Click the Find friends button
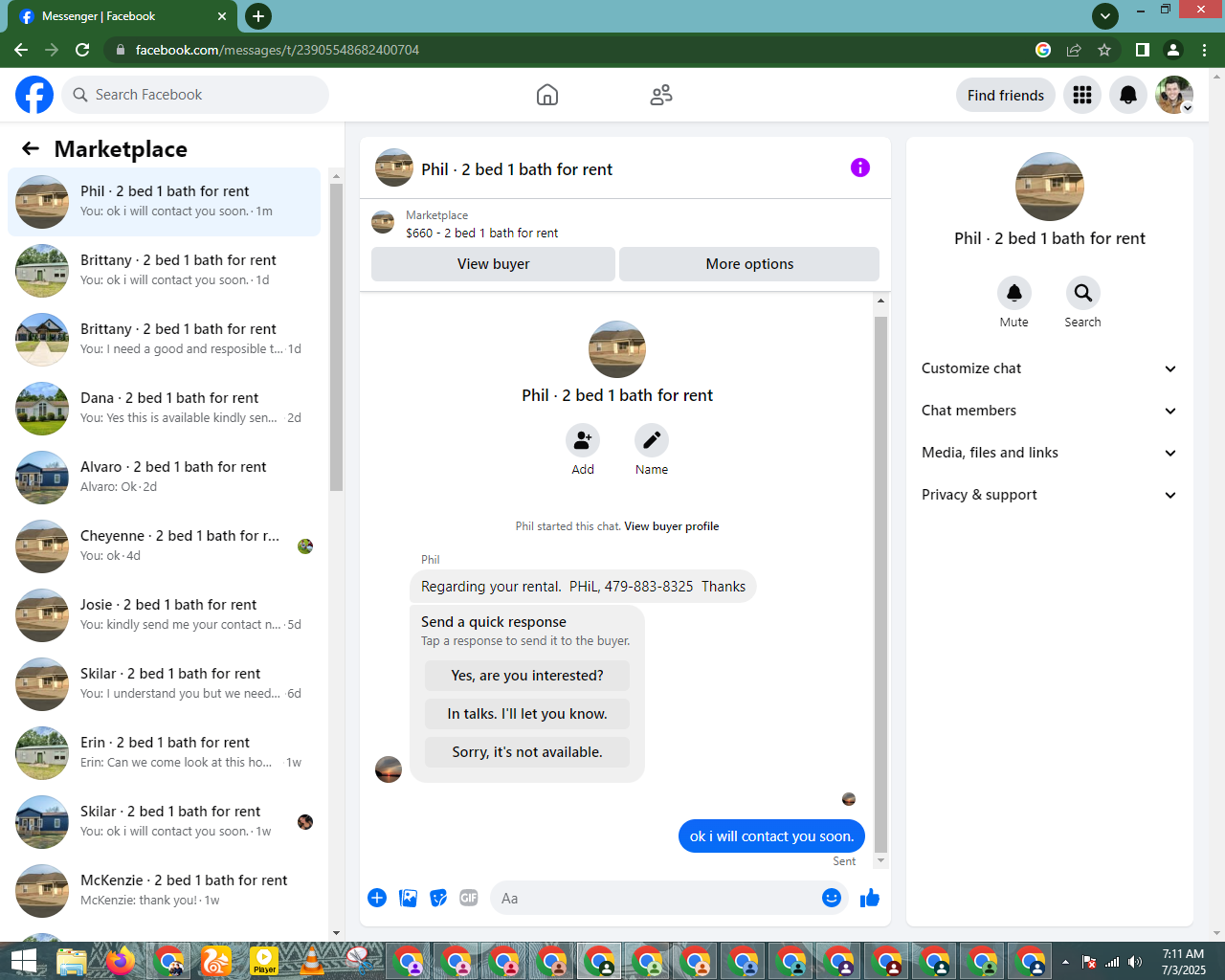 [x=1006, y=95]
